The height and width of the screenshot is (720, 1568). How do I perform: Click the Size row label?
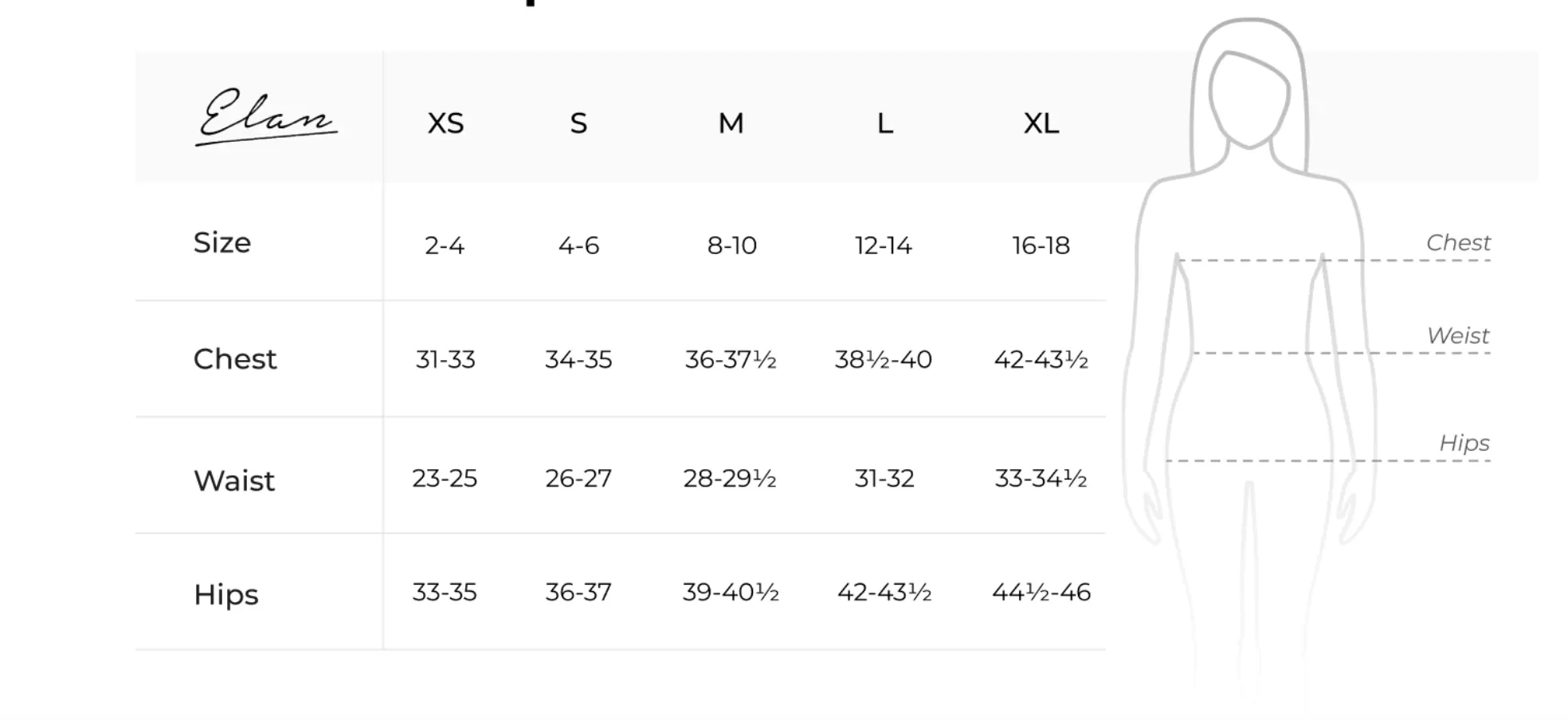(x=222, y=243)
